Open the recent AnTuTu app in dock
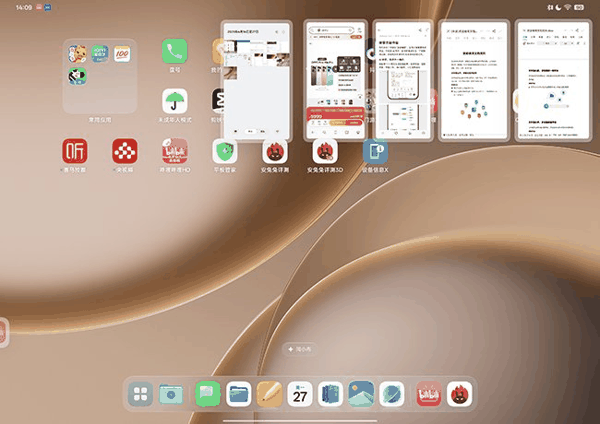 [x=459, y=394]
